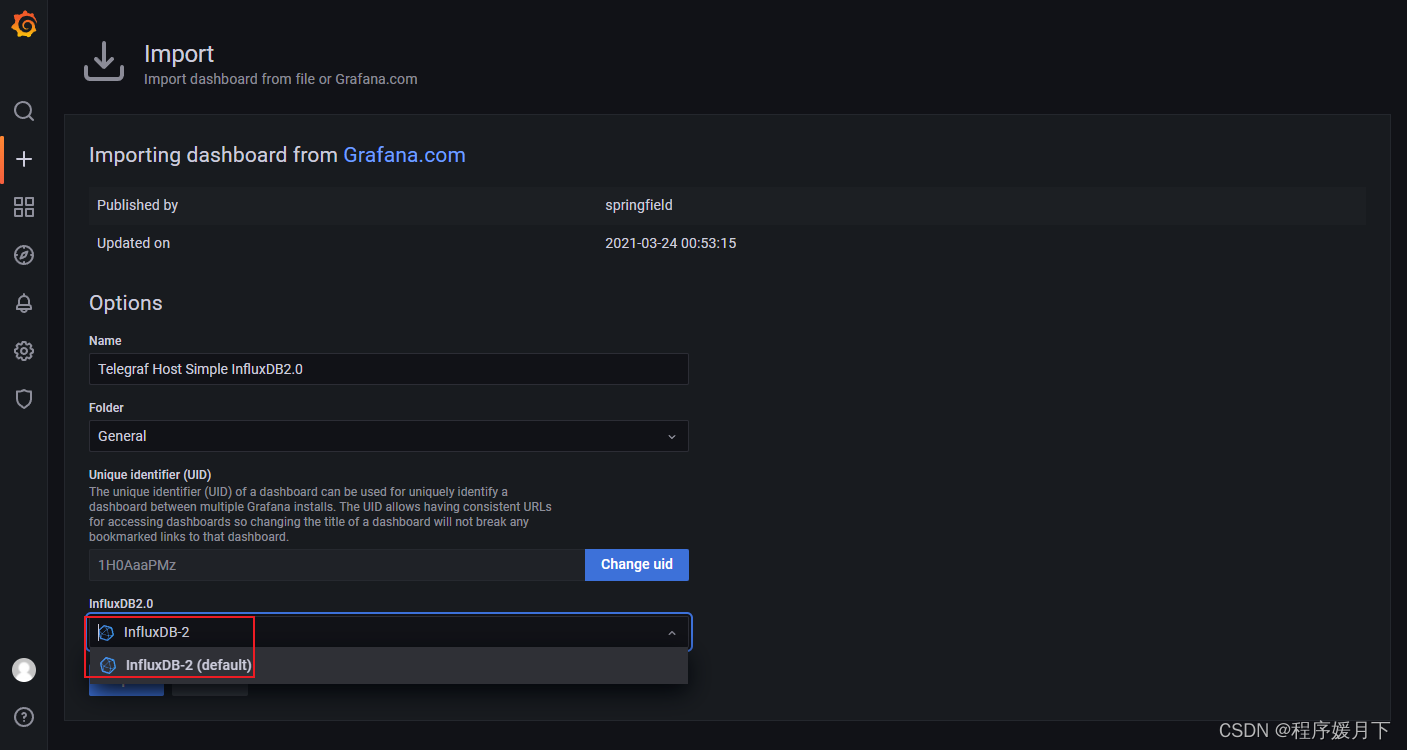Click the Folder dropdown chevron

[672, 437]
